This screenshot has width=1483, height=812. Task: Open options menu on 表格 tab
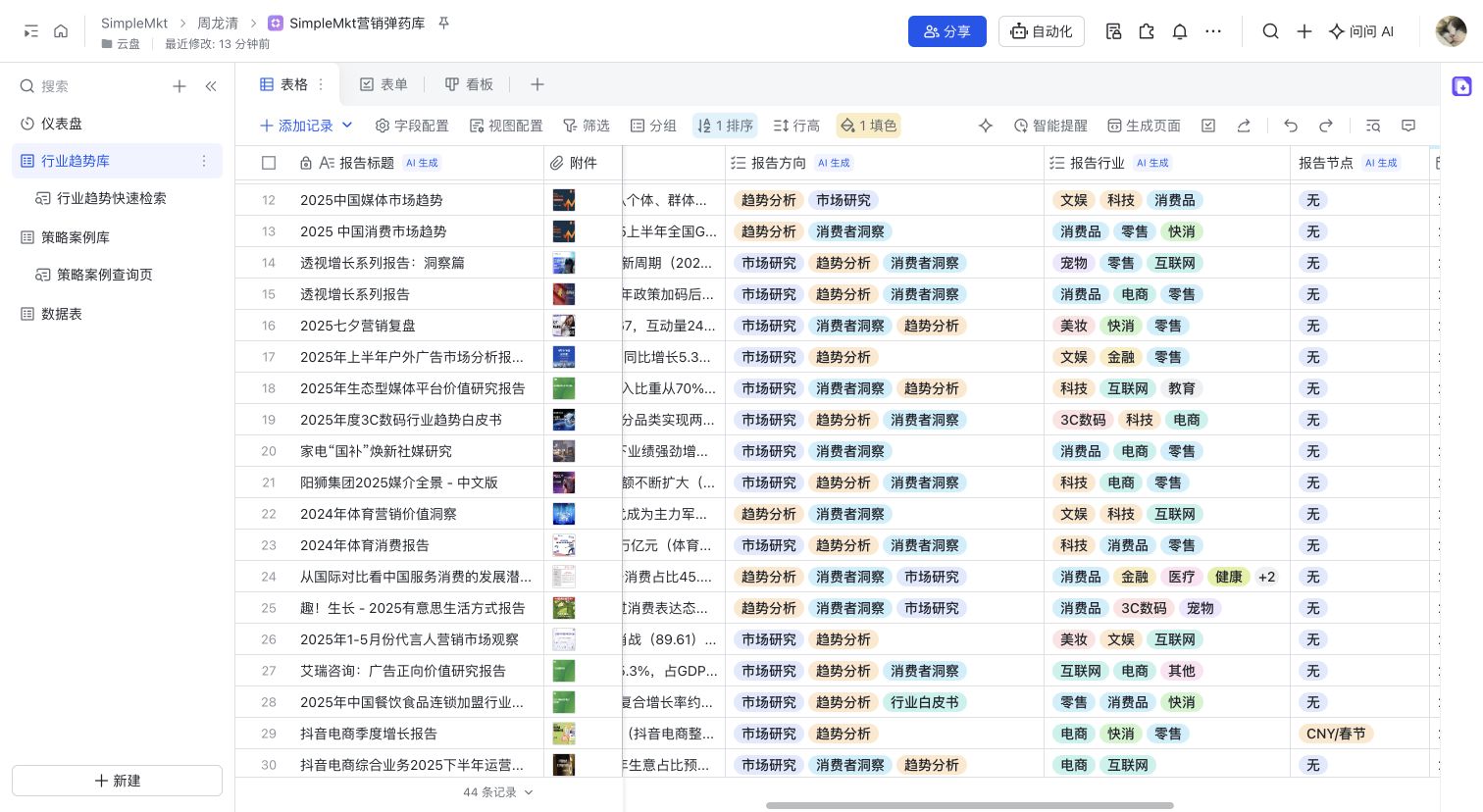(320, 84)
